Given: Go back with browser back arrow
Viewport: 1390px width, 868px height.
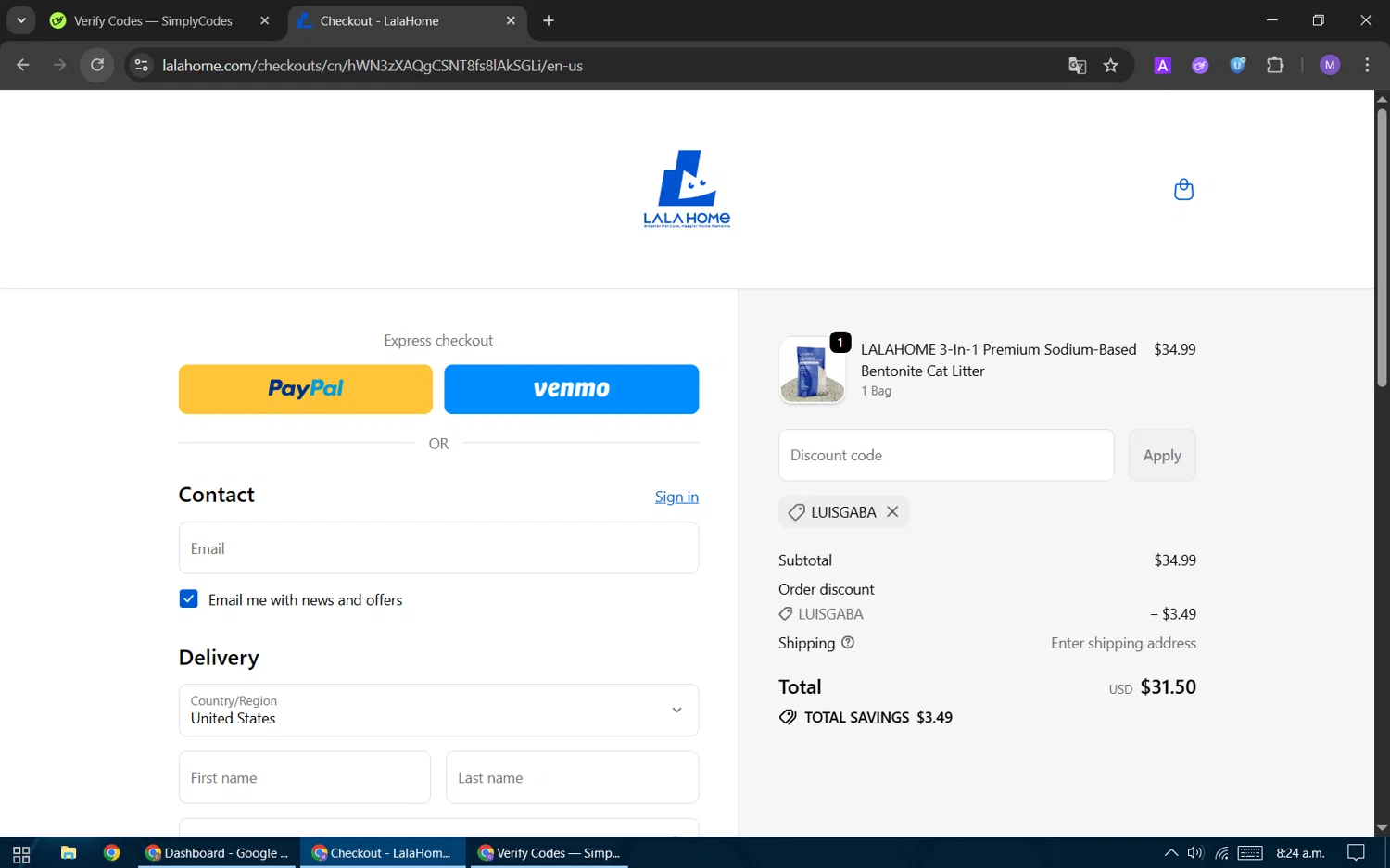Looking at the screenshot, I should (23, 65).
